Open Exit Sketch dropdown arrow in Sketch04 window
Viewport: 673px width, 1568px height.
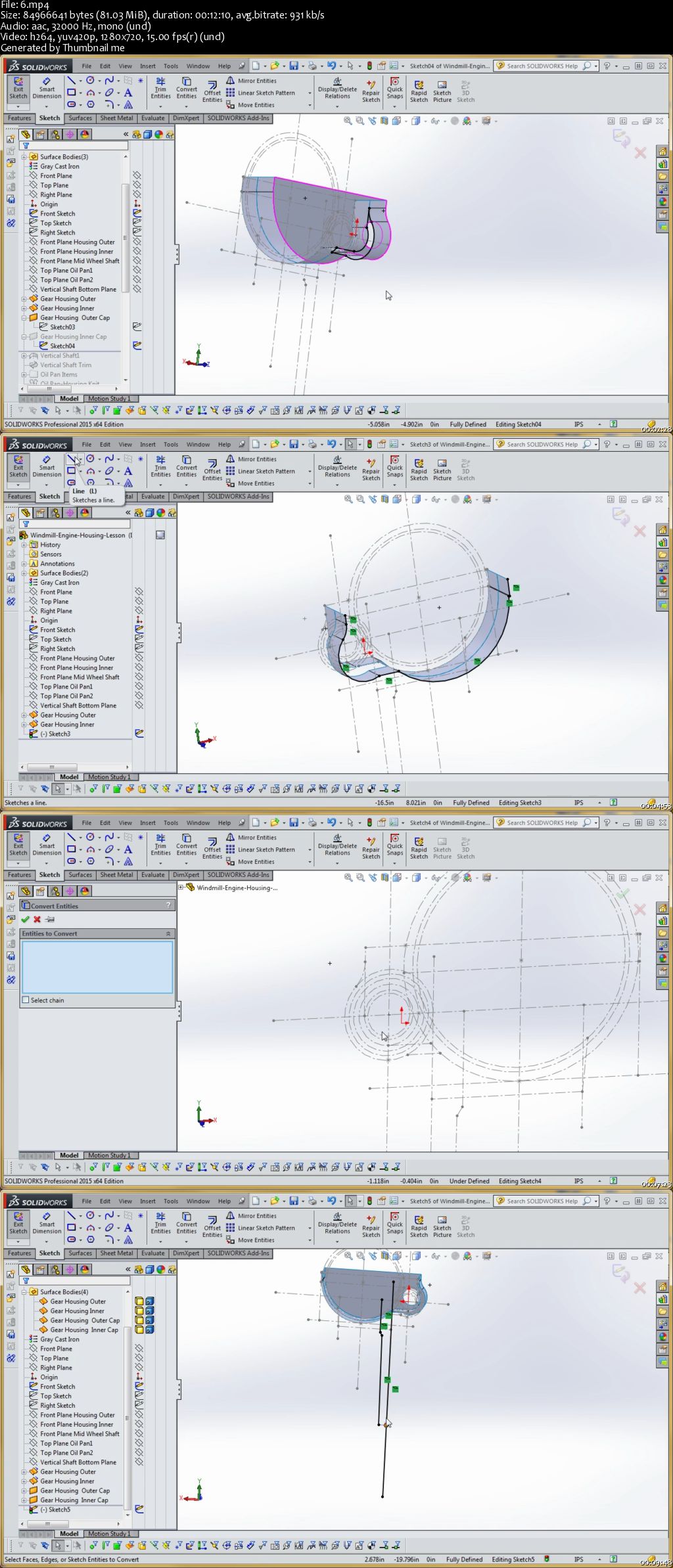(18, 106)
